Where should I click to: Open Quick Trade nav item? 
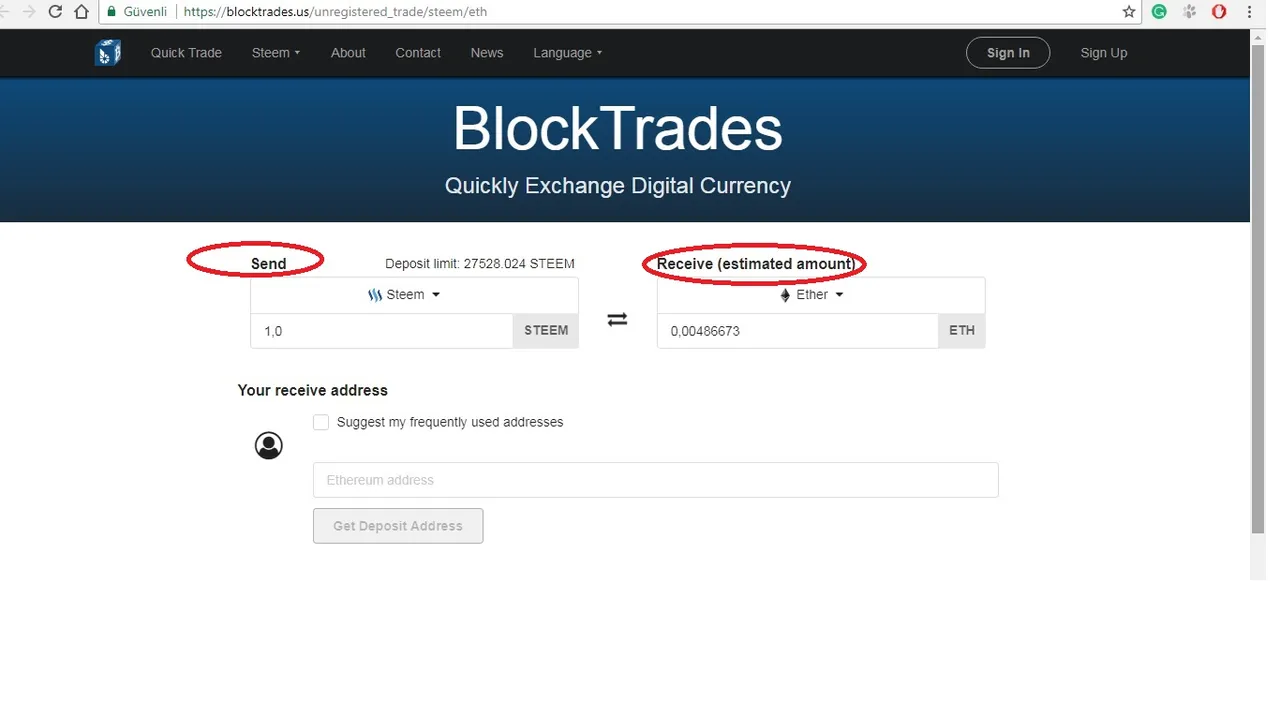point(186,53)
